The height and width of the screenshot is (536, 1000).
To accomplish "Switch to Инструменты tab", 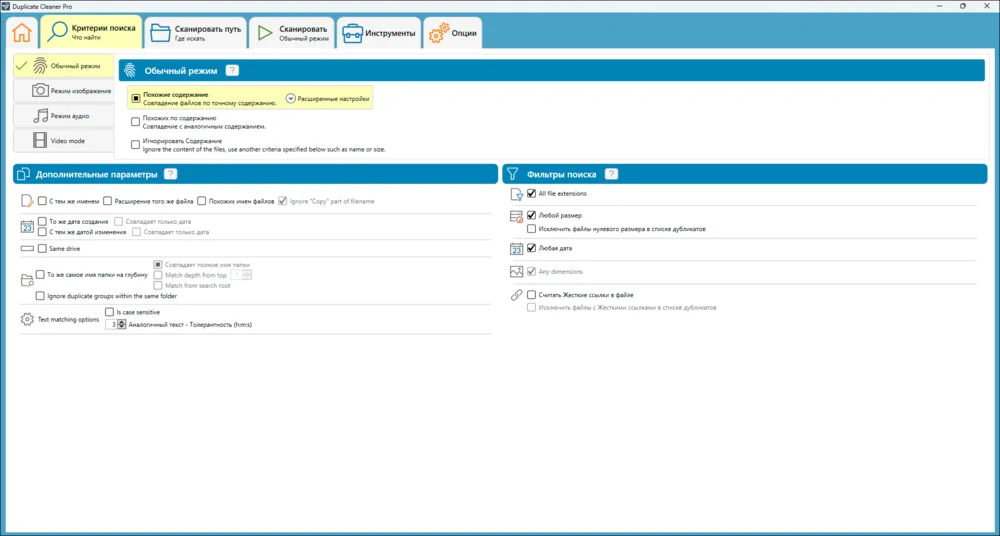I will (x=379, y=33).
